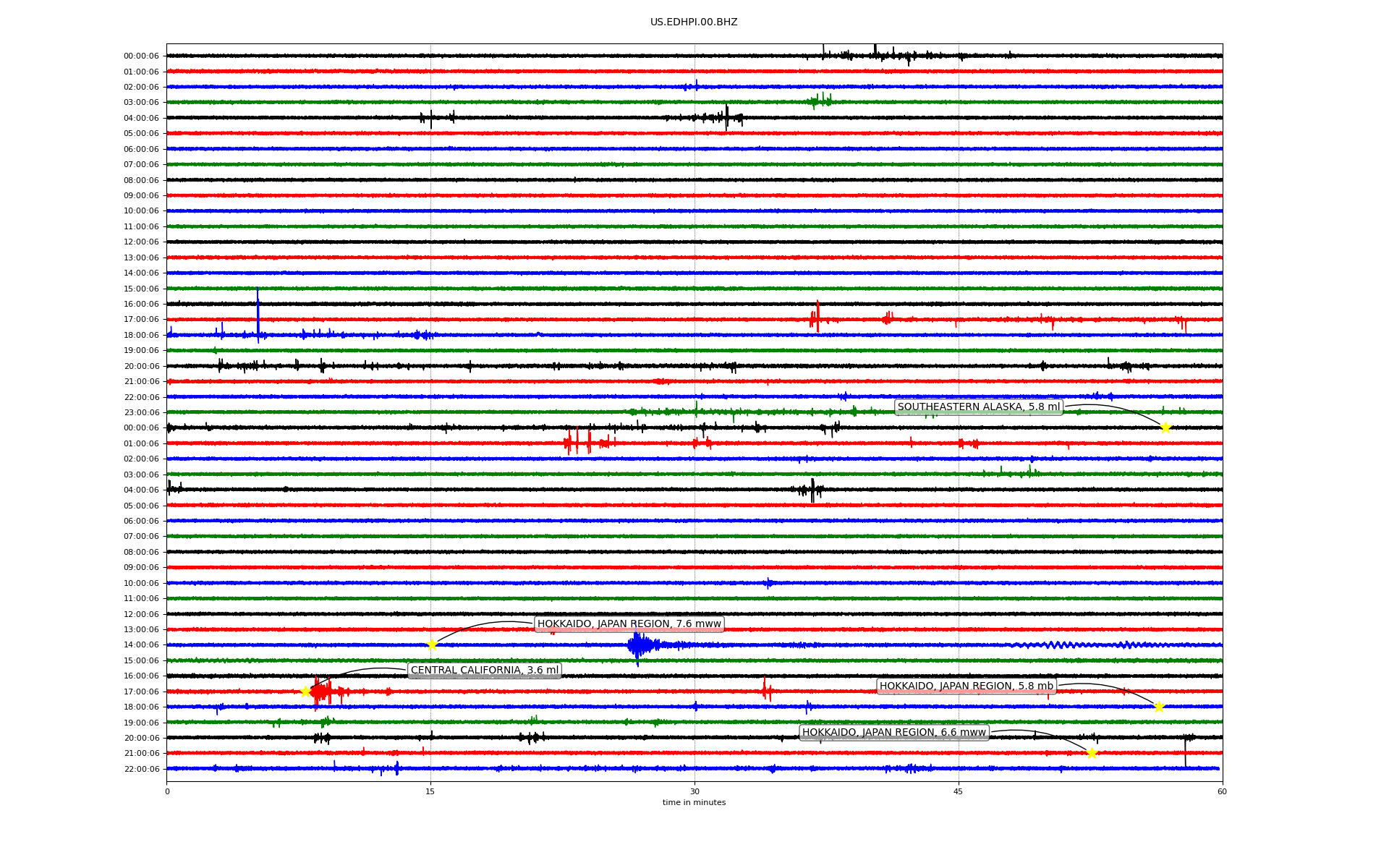Screen dimensions: 1389x868
Task: Click the CENTRAL CALIFORNIA, 3.6 ml label
Action: pos(485,671)
